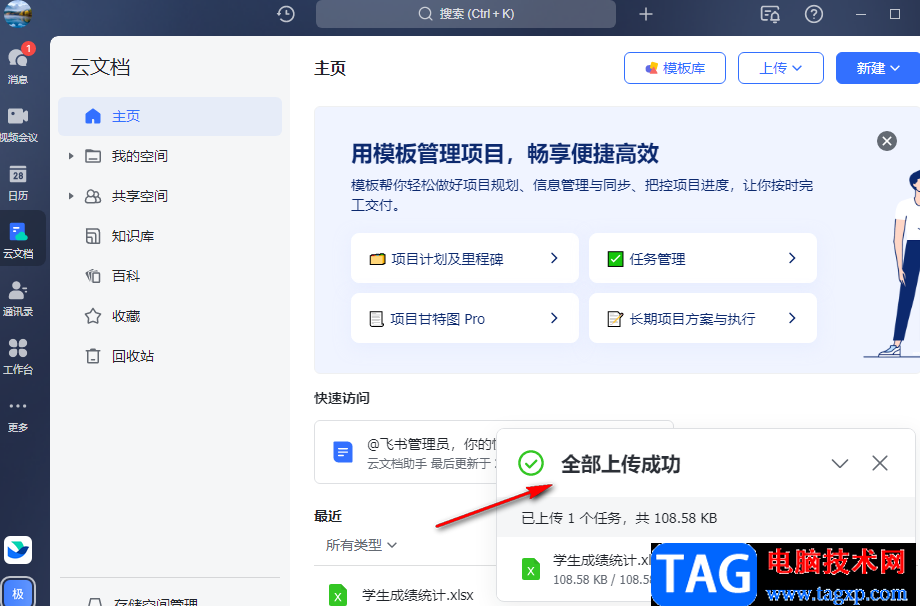Select 主页 in the cloud docs navigation
Viewport: 920px width, 606px height.
[170, 116]
